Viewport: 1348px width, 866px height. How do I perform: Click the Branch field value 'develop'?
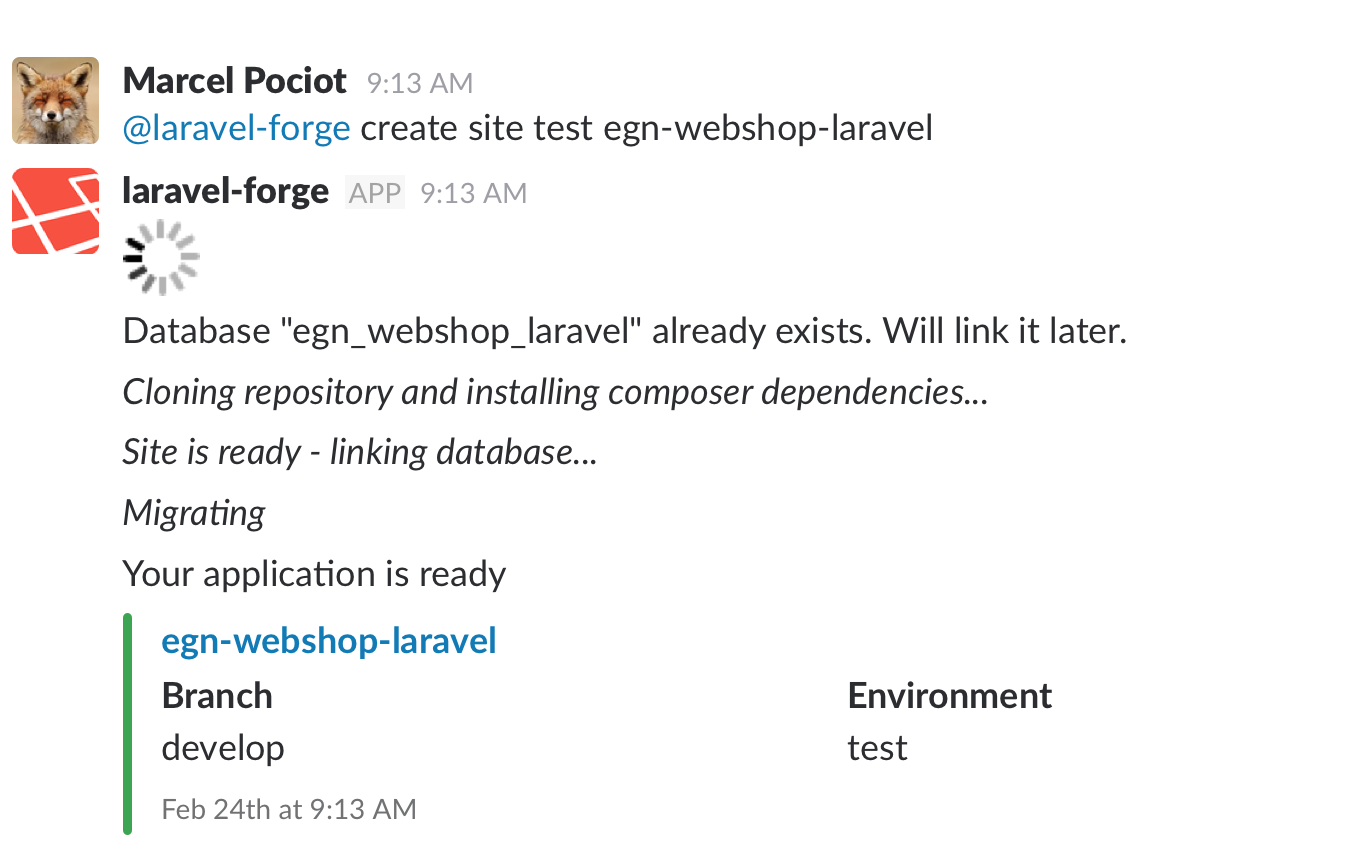click(x=223, y=748)
